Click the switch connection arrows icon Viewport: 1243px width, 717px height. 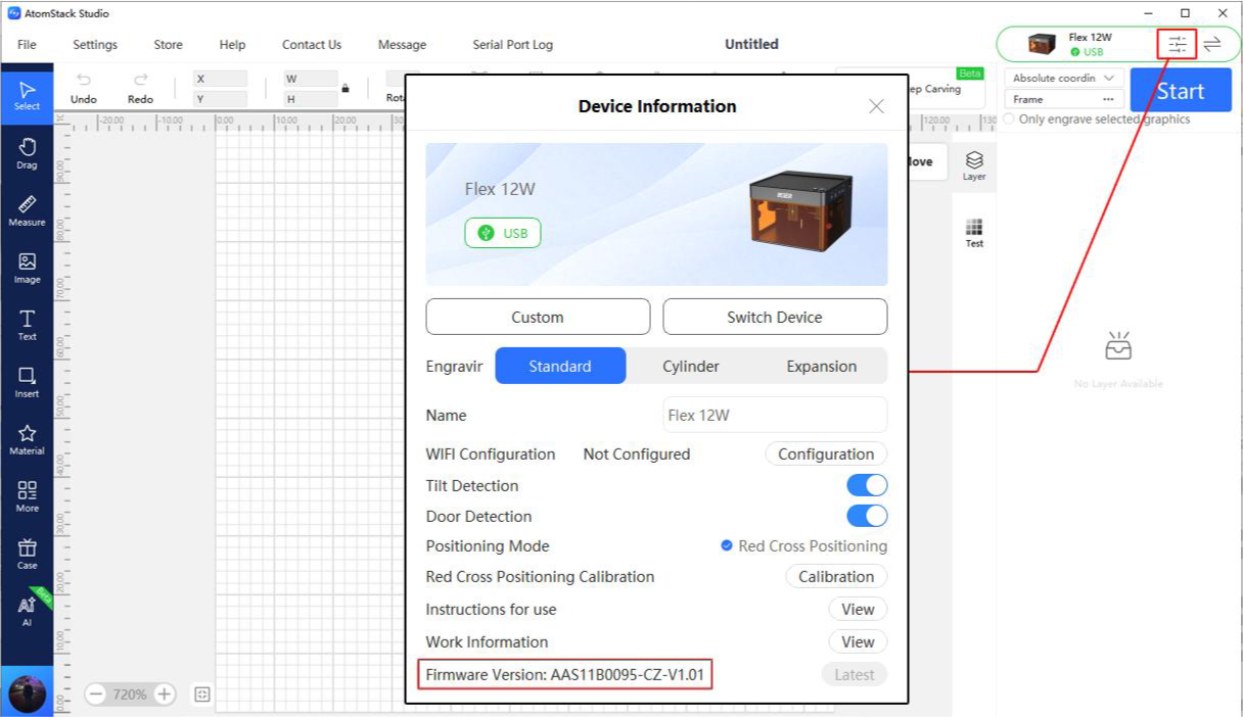[x=1212, y=44]
